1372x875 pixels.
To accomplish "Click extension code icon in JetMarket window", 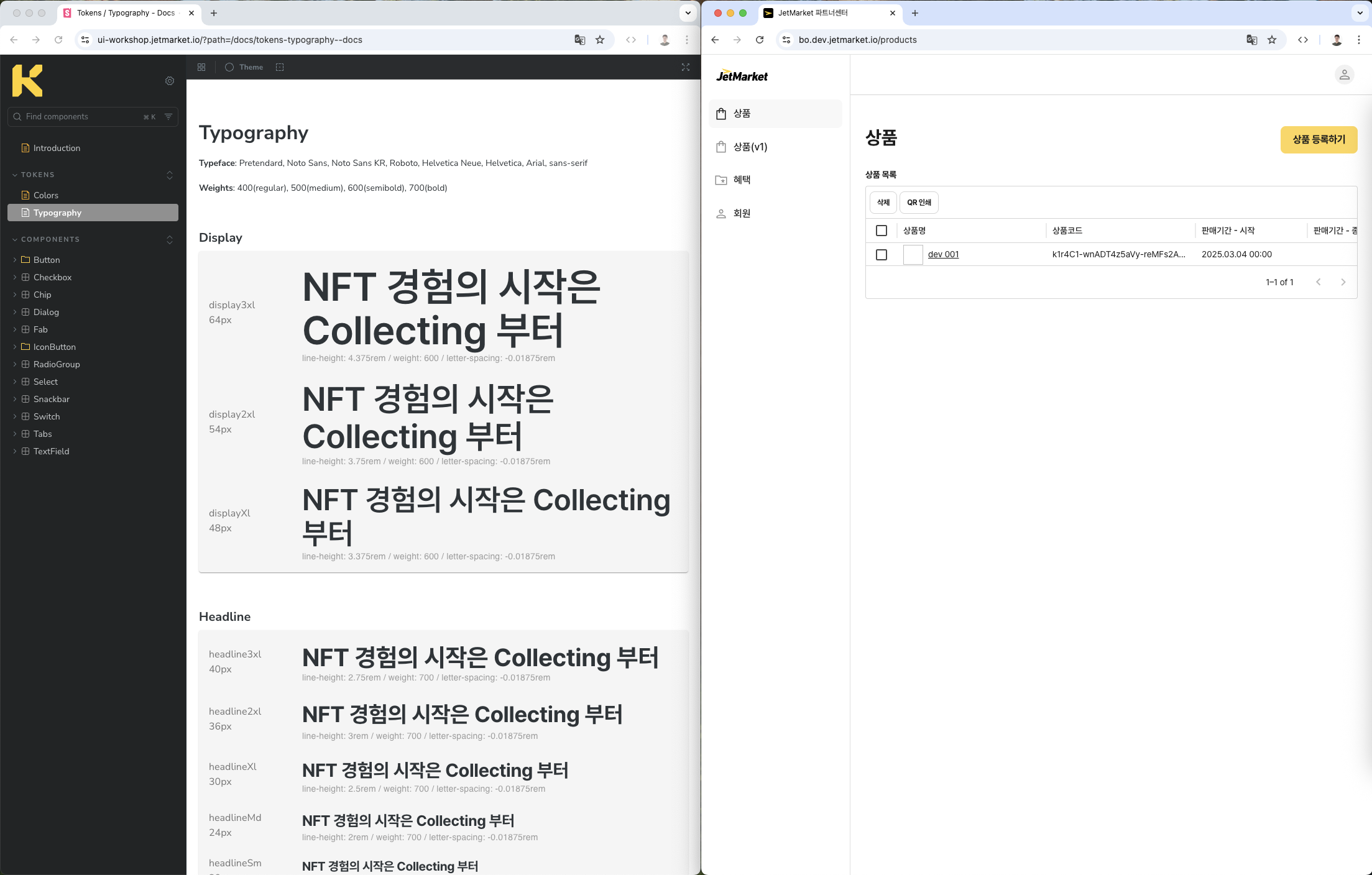I will [1303, 40].
